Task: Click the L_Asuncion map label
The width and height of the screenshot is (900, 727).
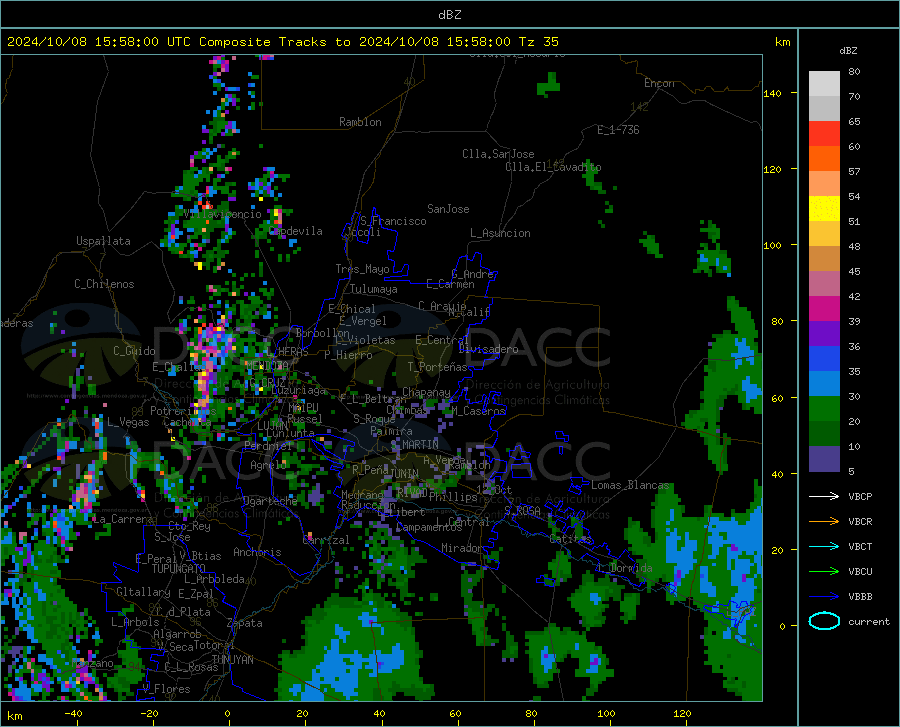Action: [x=500, y=234]
